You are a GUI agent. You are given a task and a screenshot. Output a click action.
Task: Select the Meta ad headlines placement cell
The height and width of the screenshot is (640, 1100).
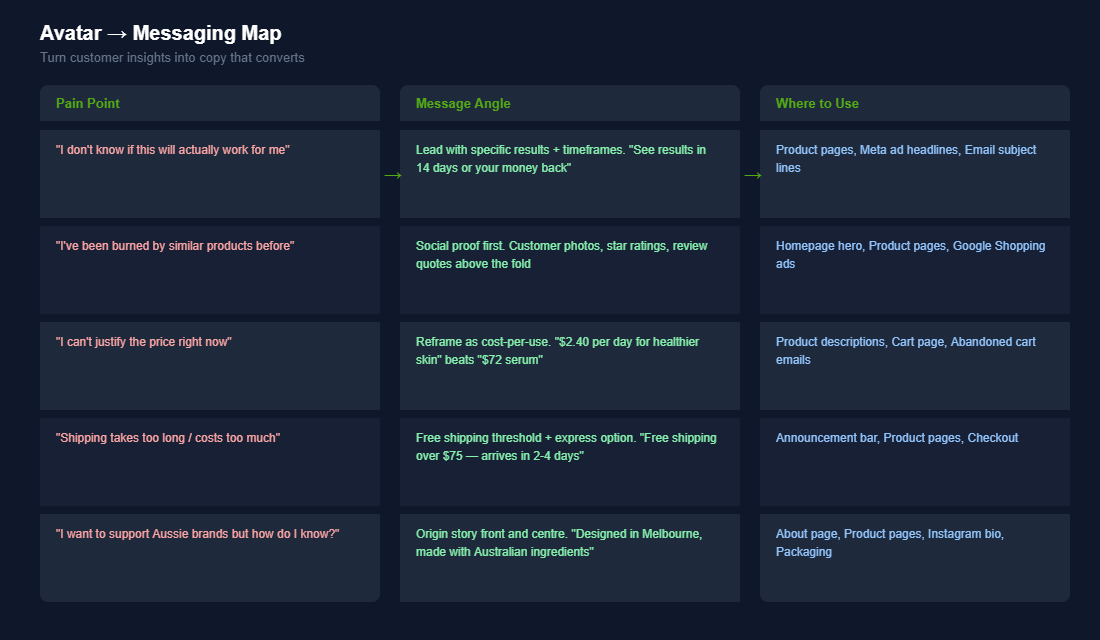pyautogui.click(x=914, y=174)
